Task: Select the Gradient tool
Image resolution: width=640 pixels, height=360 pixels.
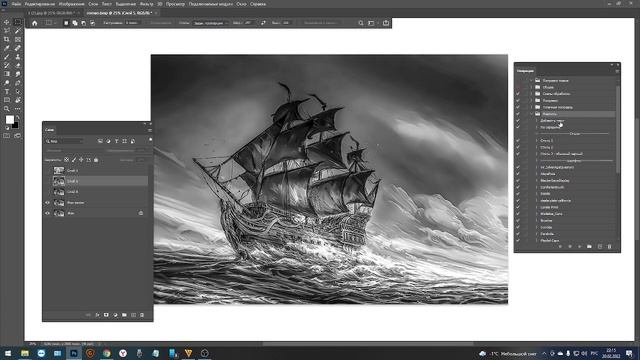Action: pyautogui.click(x=7, y=74)
